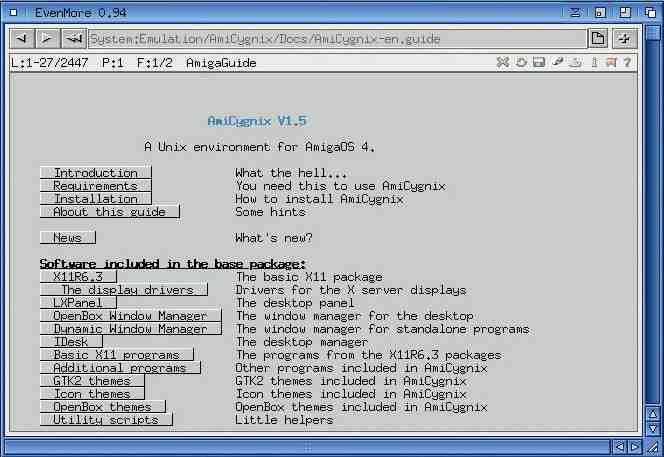Click 'Drivers for the X server displays' text

click(x=351, y=290)
